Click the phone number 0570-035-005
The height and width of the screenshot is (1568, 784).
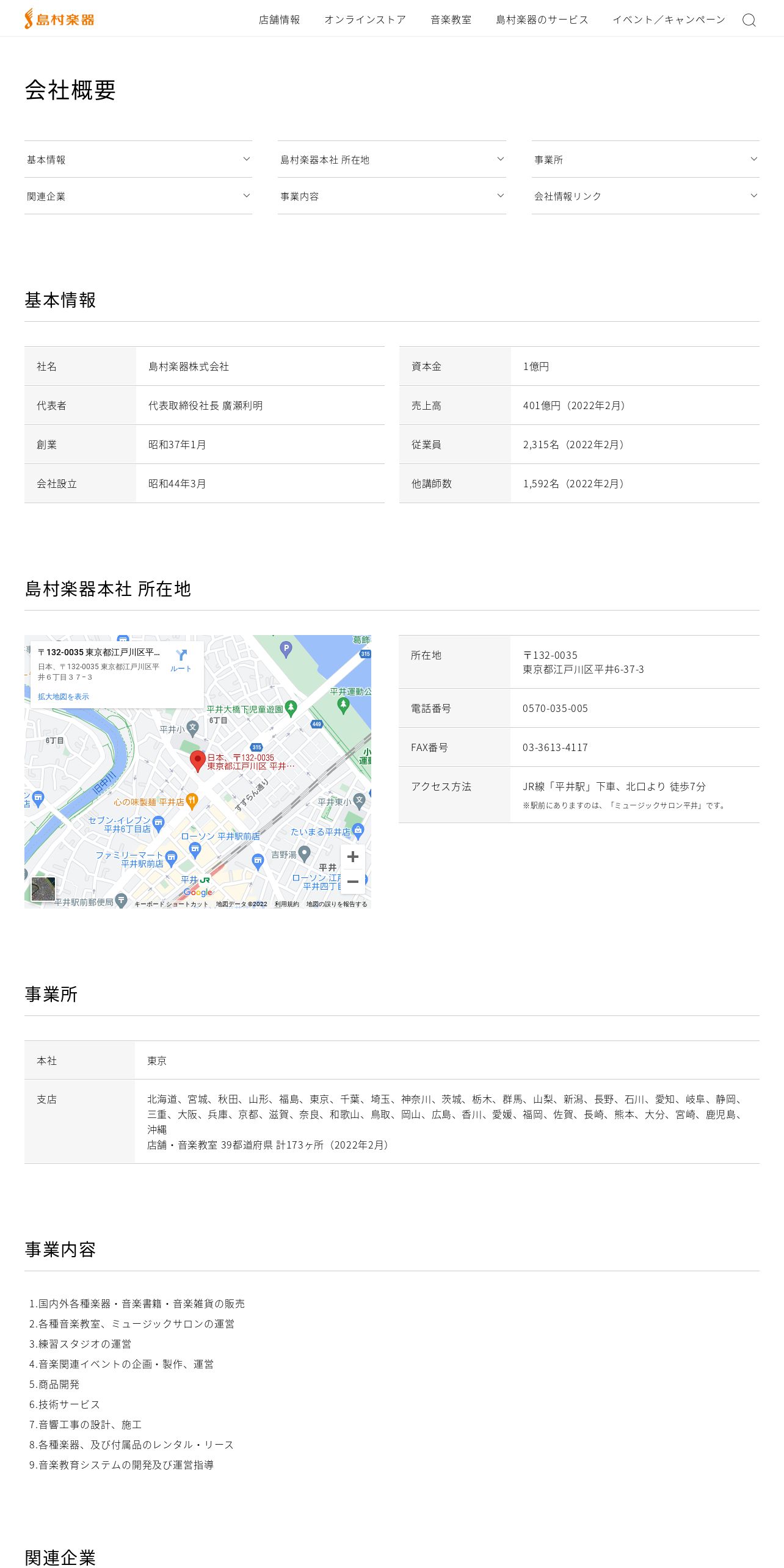(555, 708)
